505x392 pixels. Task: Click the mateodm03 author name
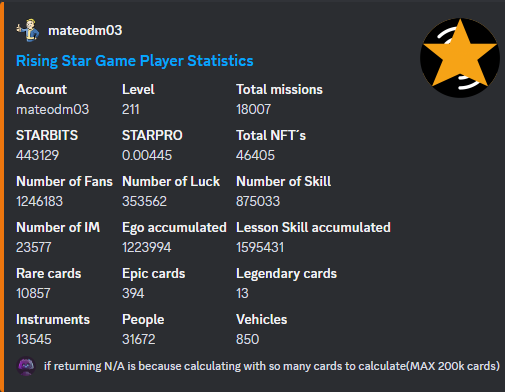[85, 31]
